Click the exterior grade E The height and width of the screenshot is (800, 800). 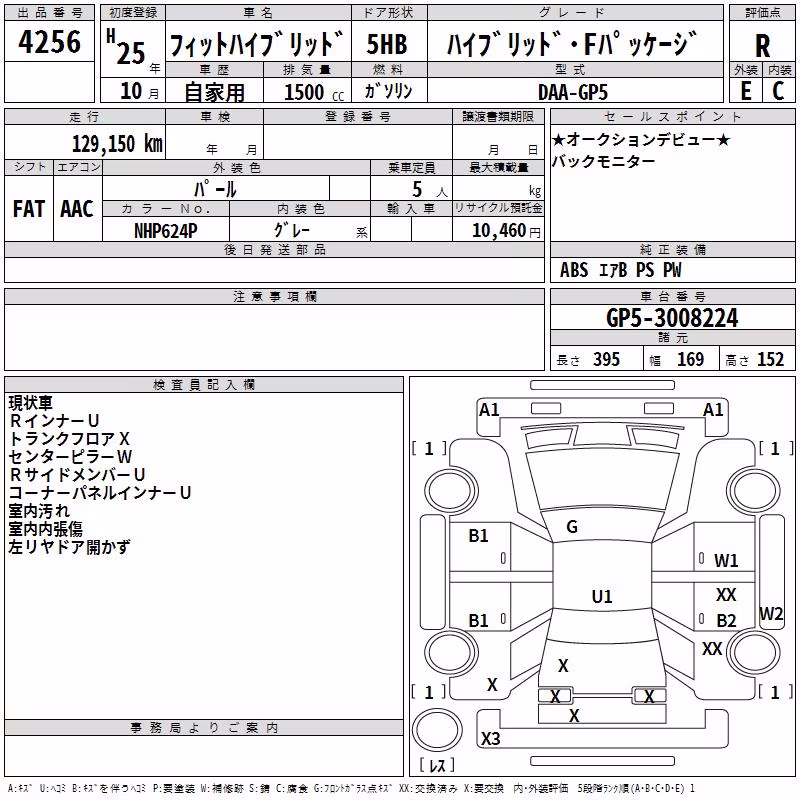click(745, 91)
